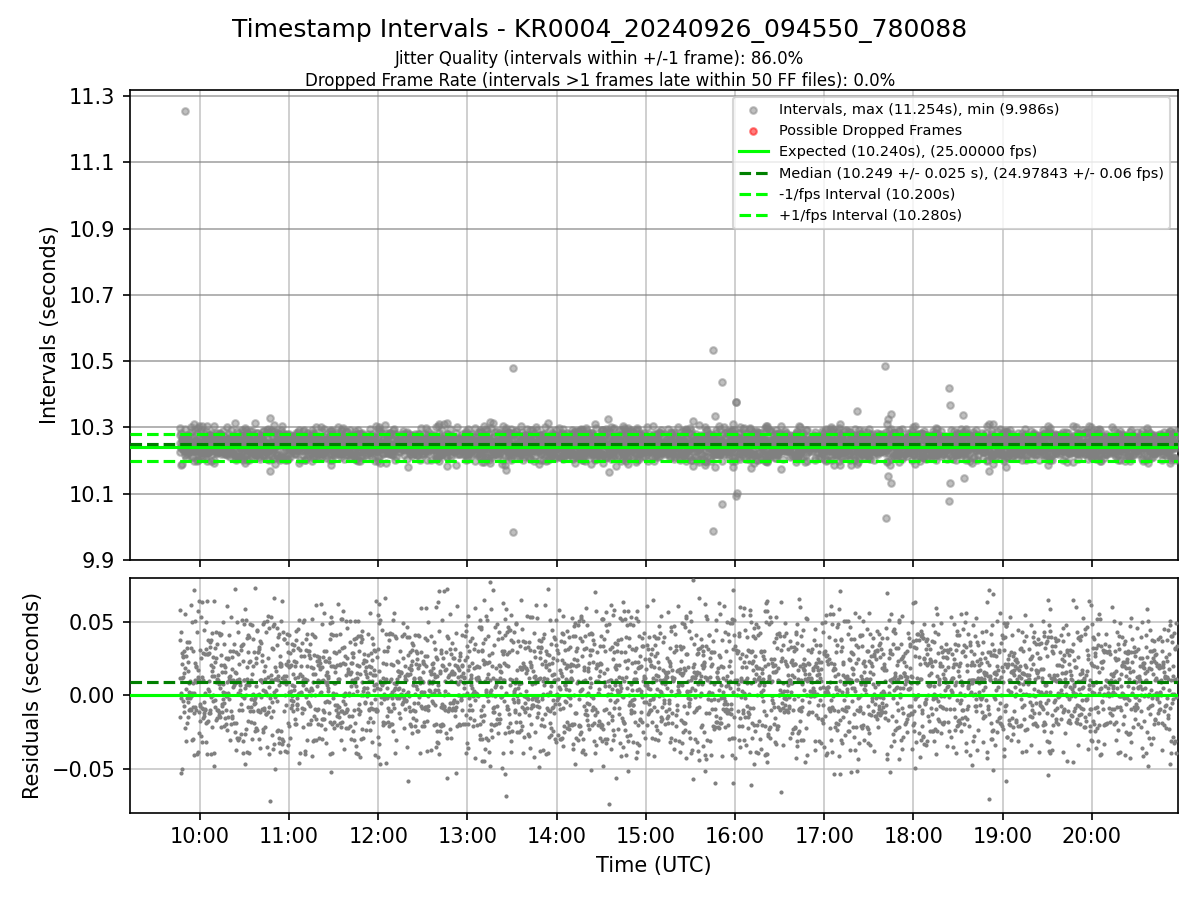Click the '12:00' time tick label
This screenshot has width=1200, height=900.
[378, 836]
